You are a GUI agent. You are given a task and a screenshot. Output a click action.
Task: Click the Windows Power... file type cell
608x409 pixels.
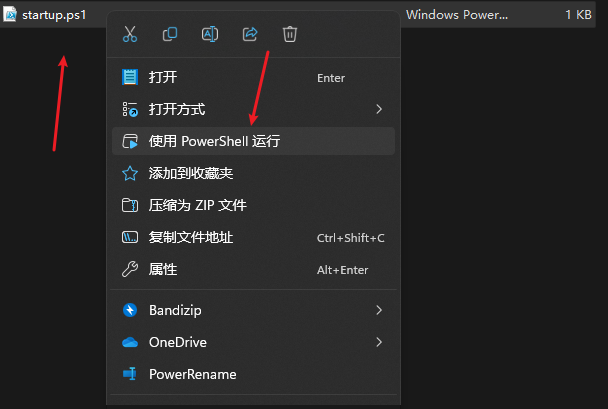coord(457,15)
